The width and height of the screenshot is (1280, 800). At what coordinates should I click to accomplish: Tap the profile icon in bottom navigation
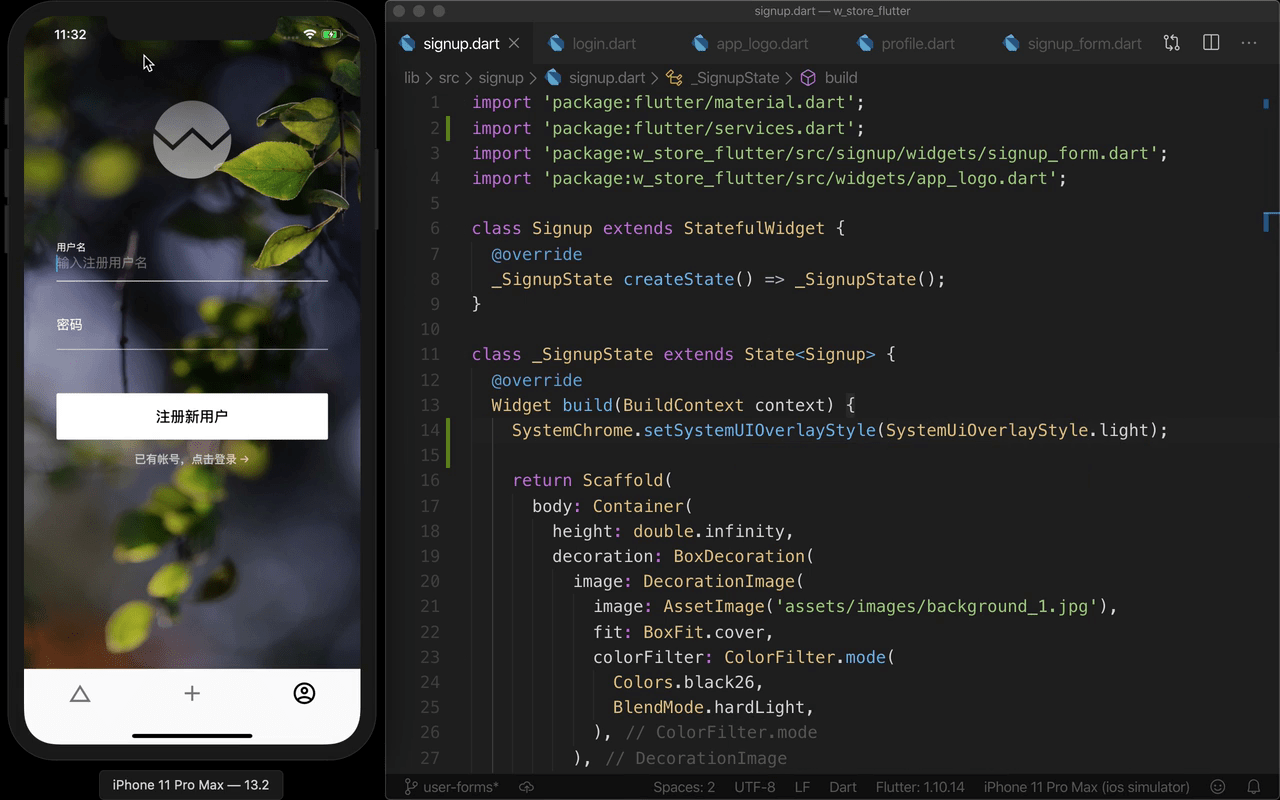(304, 693)
